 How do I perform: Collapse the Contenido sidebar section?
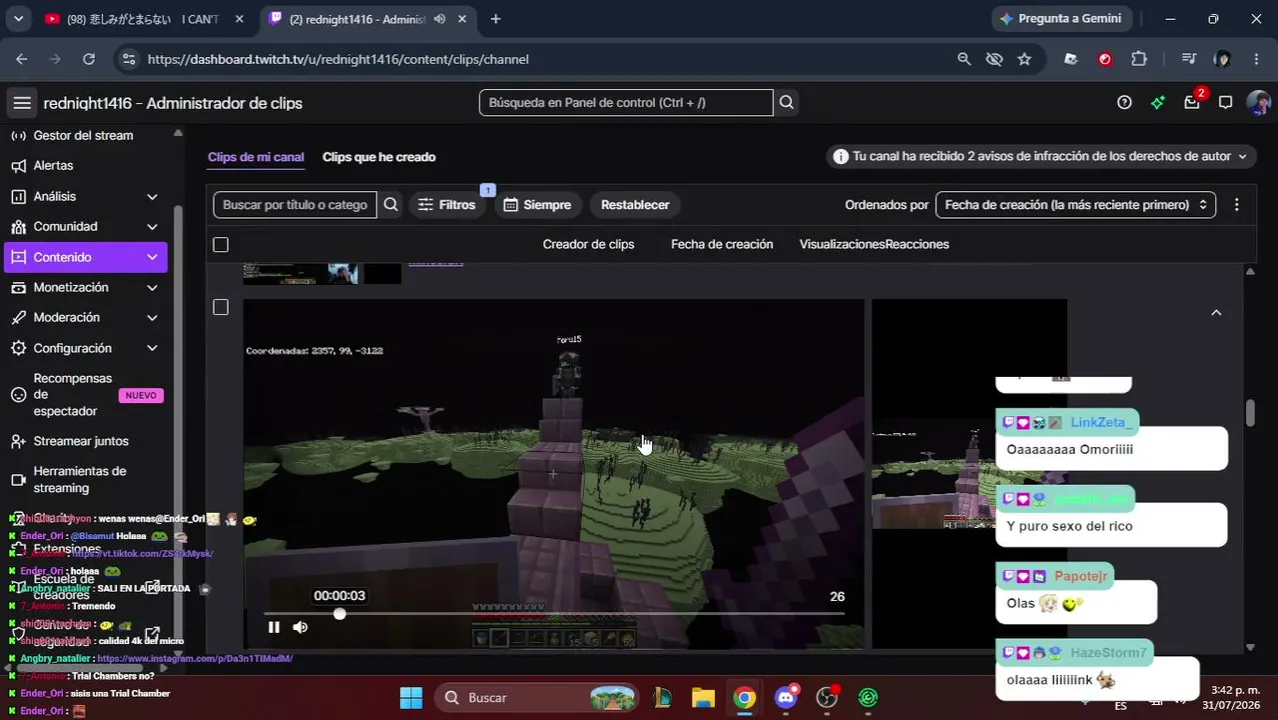152,257
